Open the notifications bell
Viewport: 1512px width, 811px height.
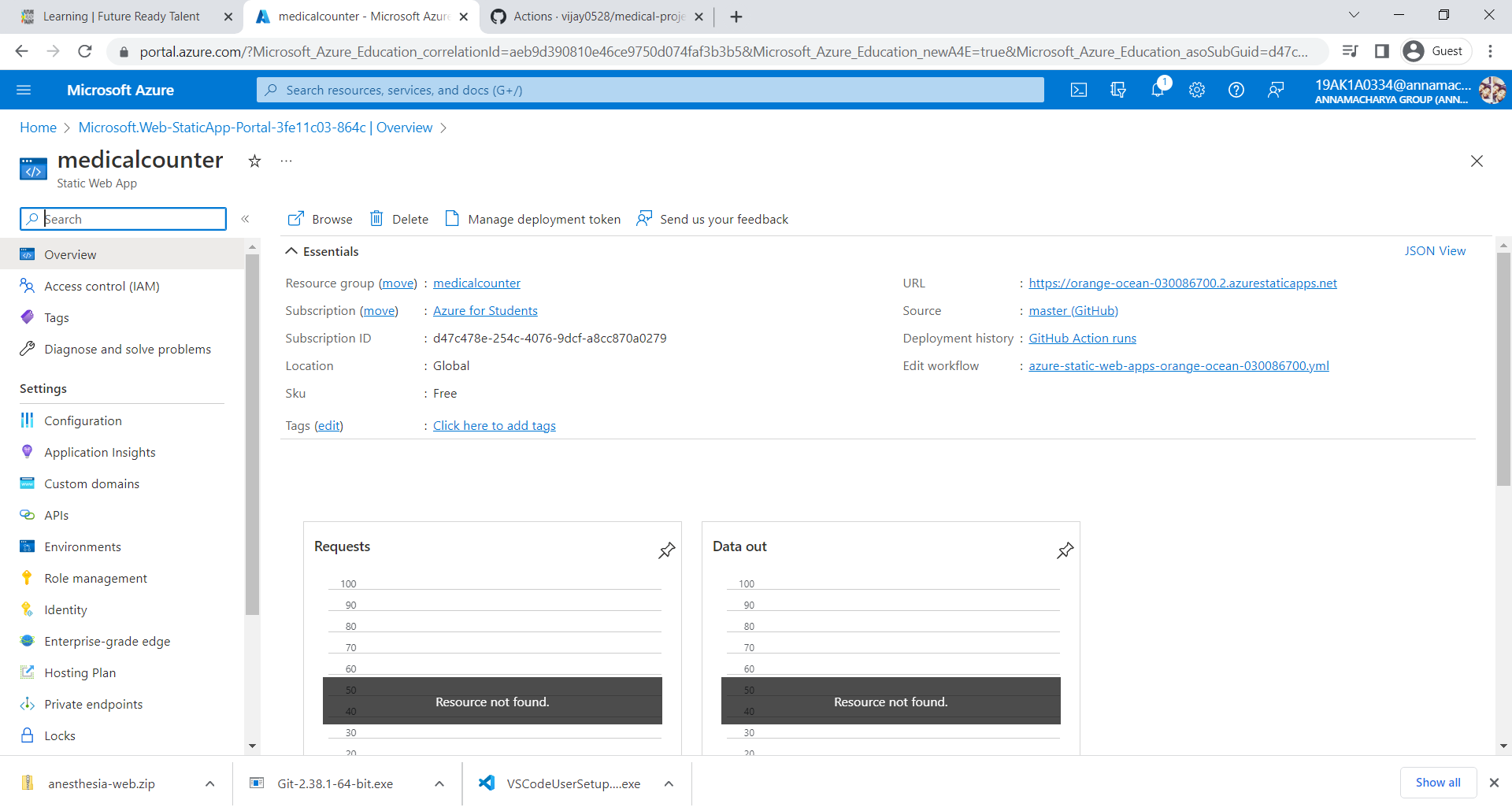[x=1158, y=90]
